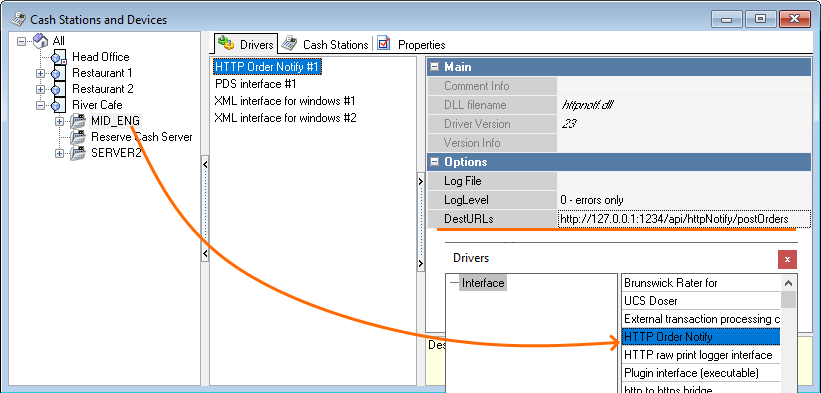
Task: Select All root tree item
Action: [59, 41]
